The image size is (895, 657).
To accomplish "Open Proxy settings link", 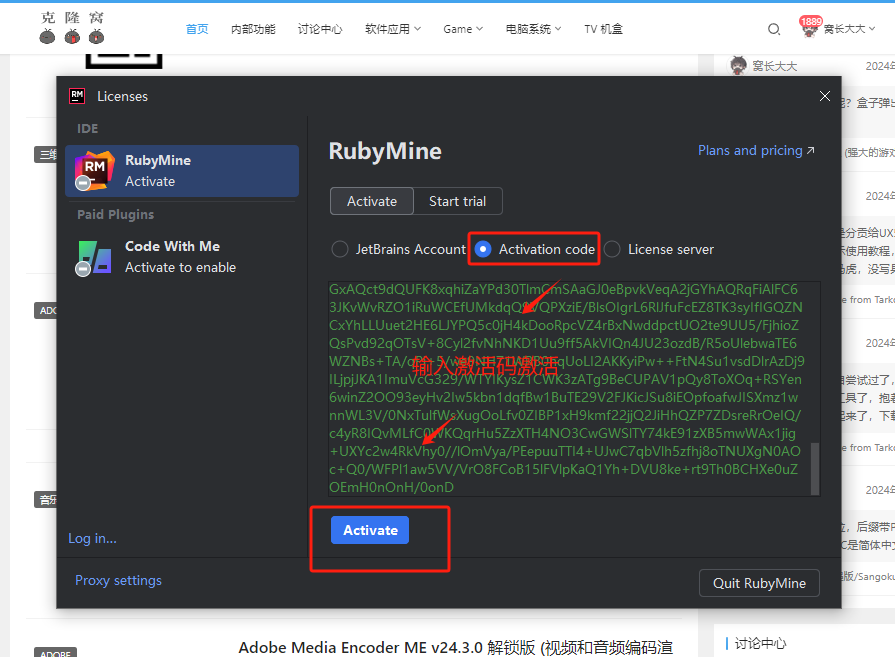I will 118,581.
